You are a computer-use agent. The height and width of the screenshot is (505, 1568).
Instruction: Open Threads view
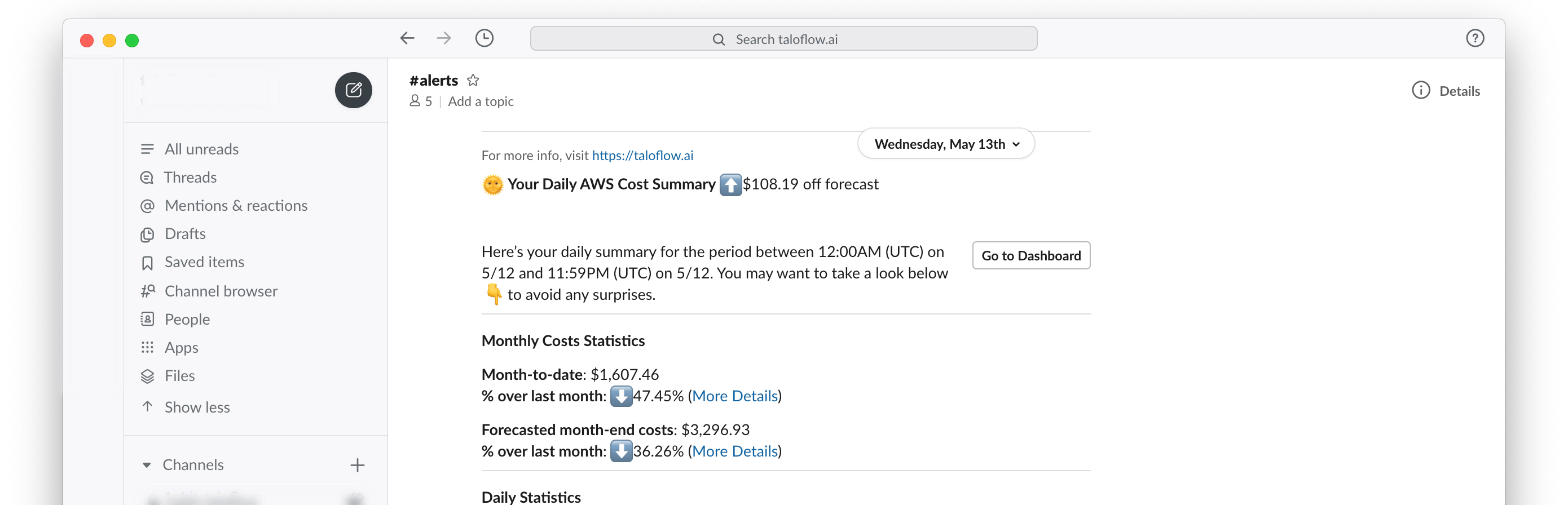click(191, 177)
